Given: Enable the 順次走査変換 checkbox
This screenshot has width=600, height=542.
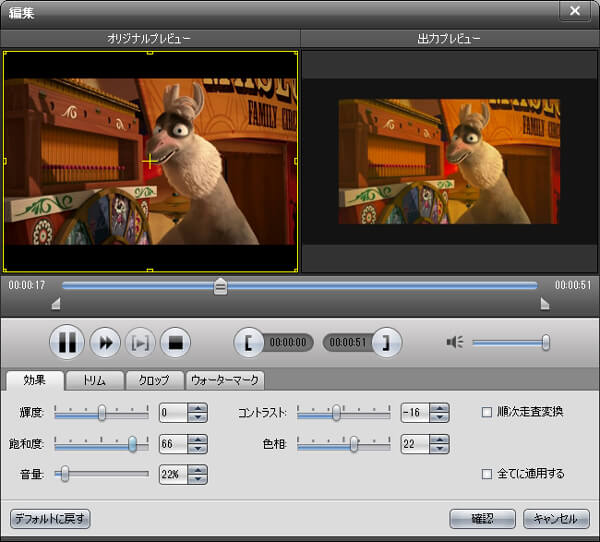Looking at the screenshot, I should 487,412.
